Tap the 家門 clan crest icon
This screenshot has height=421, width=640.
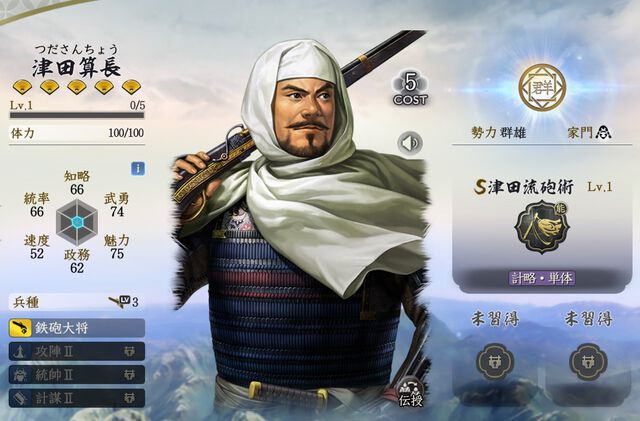[603, 132]
